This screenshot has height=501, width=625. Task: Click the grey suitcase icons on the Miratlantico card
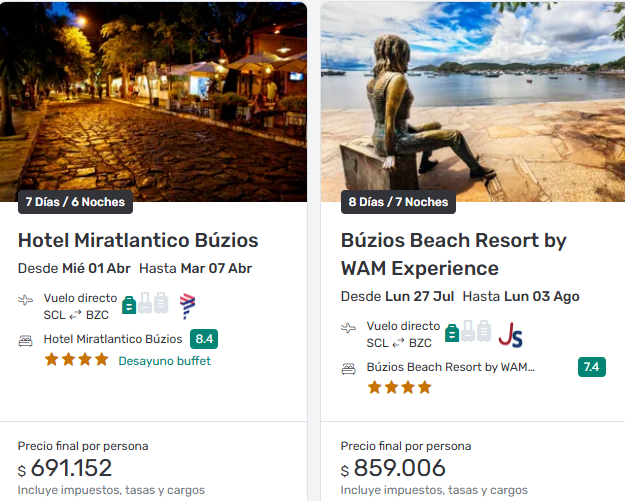click(x=153, y=303)
